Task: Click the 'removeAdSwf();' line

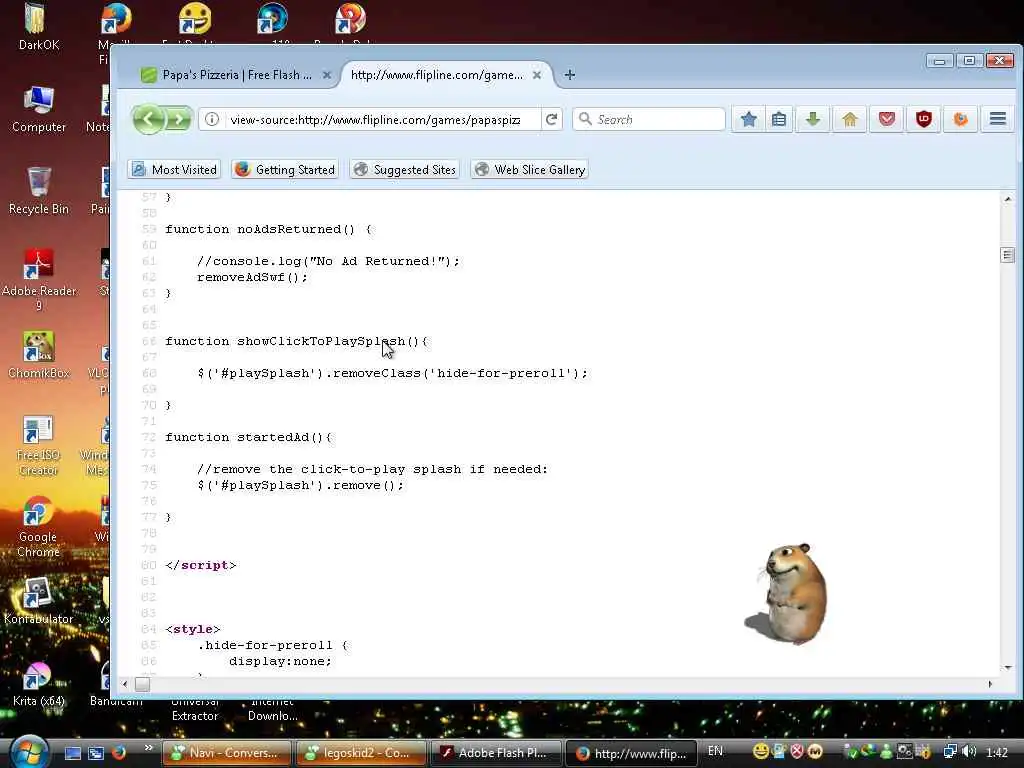Action: coord(252,277)
